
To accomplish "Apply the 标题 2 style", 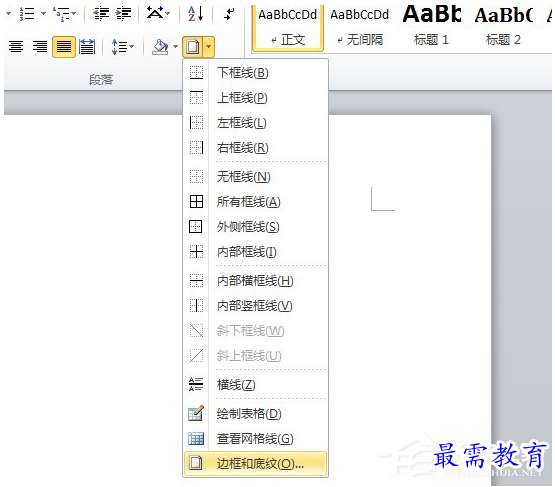I will [503, 28].
